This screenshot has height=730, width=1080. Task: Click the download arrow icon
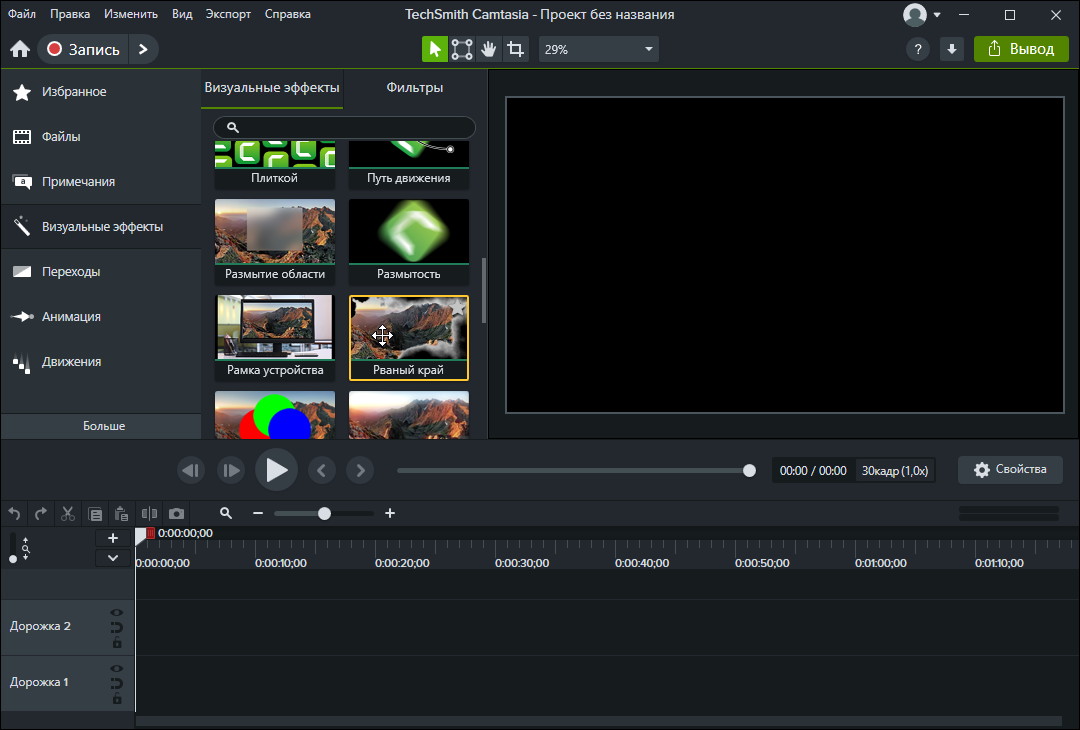pos(952,49)
